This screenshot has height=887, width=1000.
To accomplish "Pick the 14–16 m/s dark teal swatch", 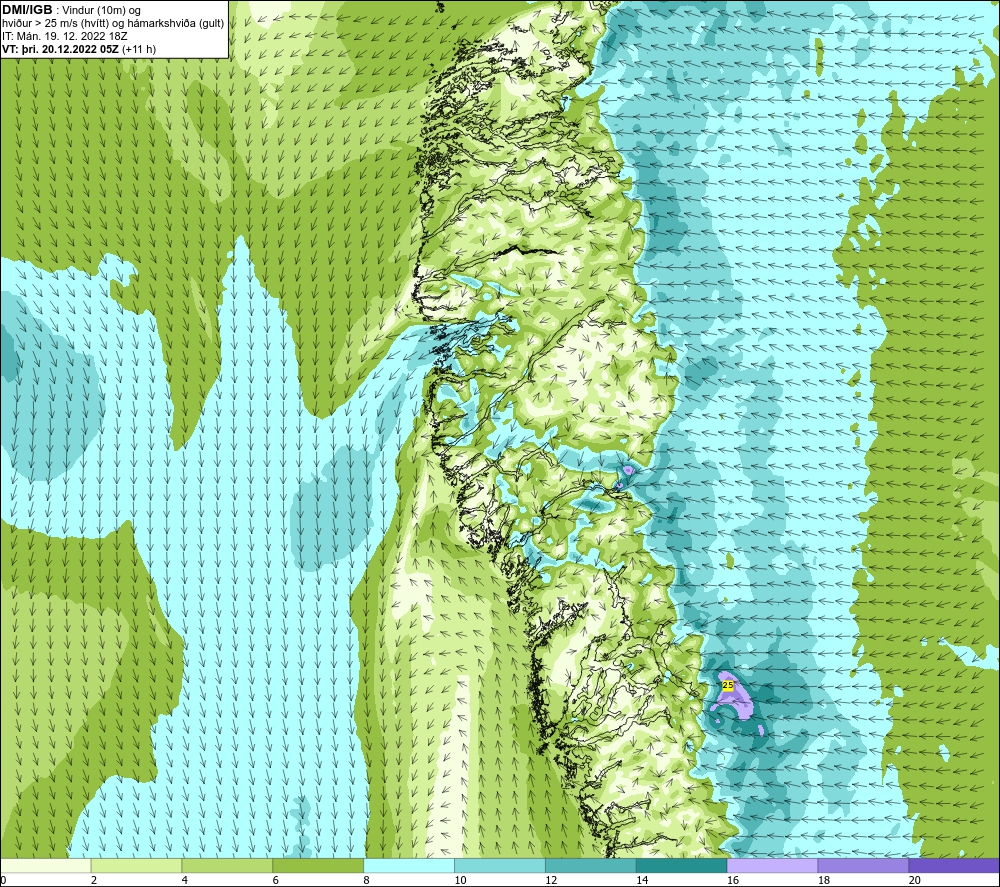I will [x=682, y=866].
